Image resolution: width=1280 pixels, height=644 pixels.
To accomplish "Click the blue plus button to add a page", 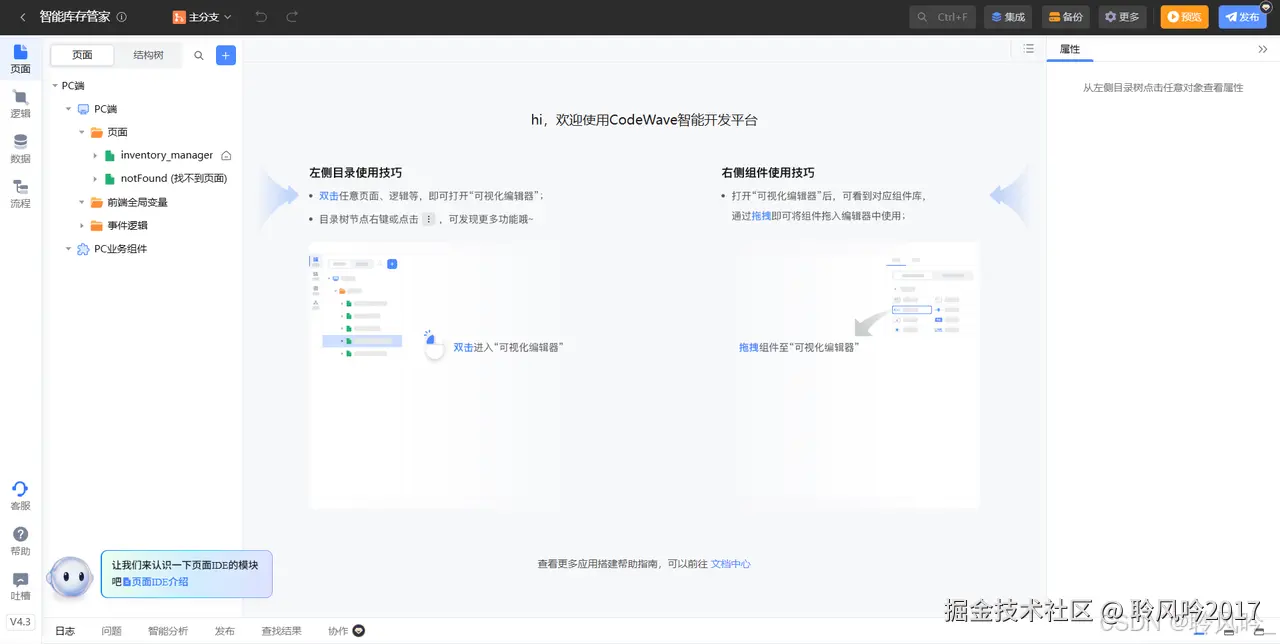I will coord(225,55).
